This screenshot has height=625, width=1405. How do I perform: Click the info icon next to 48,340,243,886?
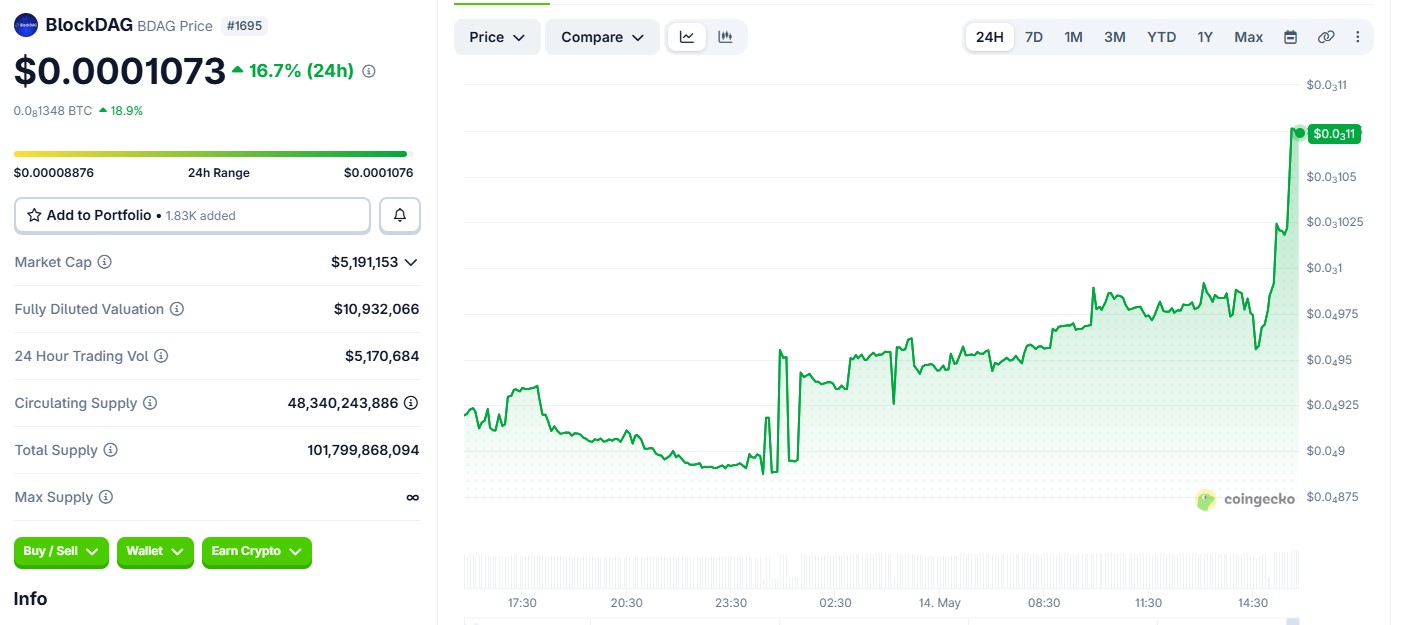click(x=411, y=403)
